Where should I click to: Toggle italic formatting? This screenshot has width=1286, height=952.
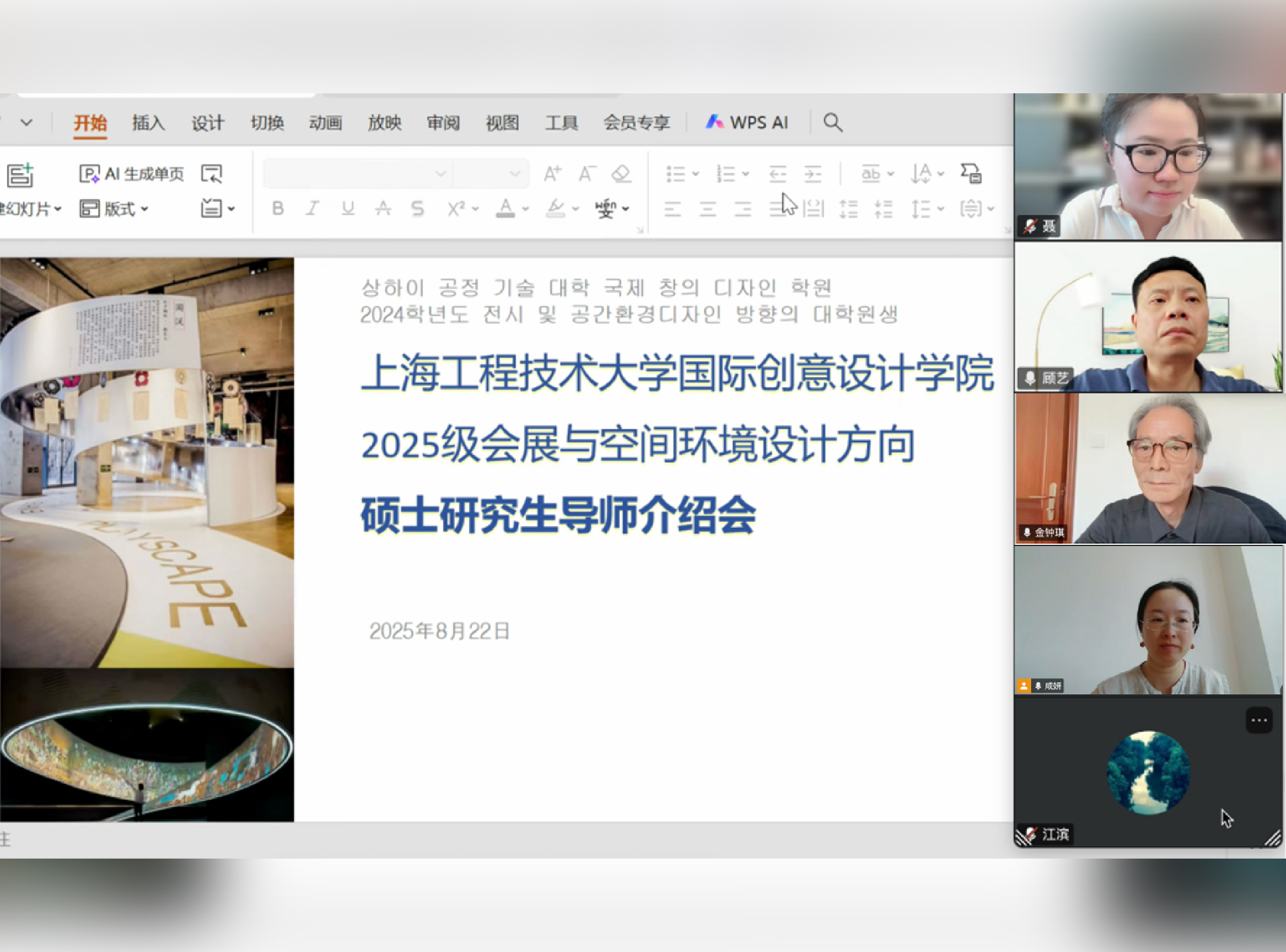[x=312, y=209]
